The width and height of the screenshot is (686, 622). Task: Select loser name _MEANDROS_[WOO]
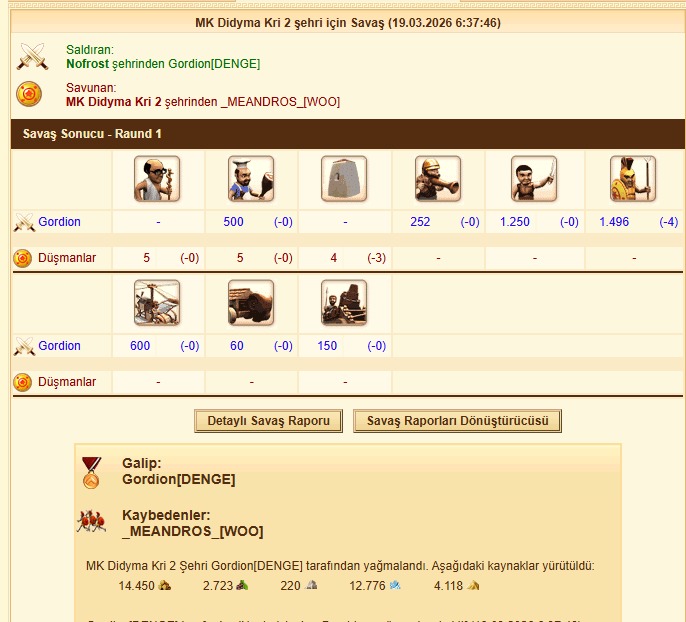[x=193, y=531]
